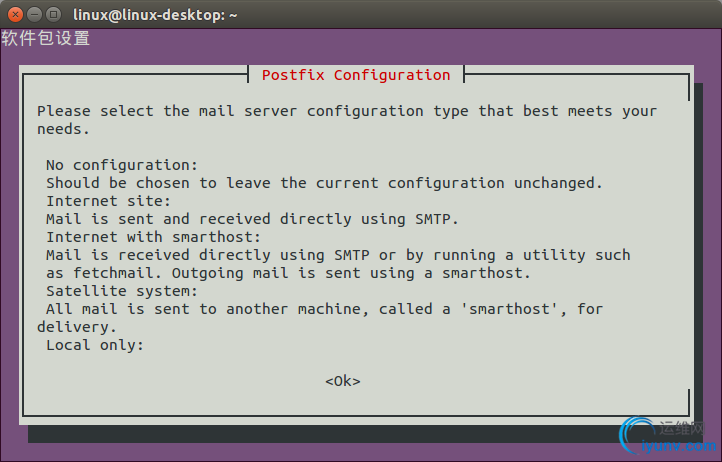Click the 'as fetchmail. Outgoing mail' line

288,273
